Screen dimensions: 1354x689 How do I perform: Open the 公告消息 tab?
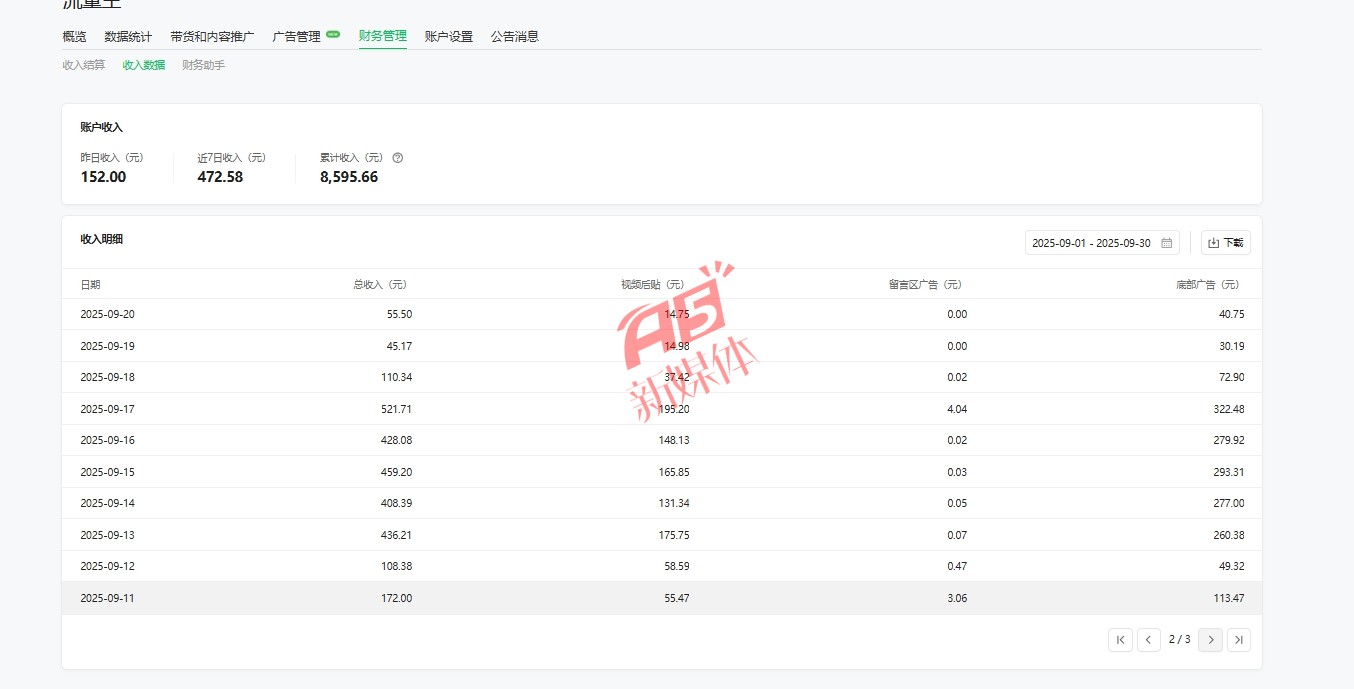pos(514,37)
